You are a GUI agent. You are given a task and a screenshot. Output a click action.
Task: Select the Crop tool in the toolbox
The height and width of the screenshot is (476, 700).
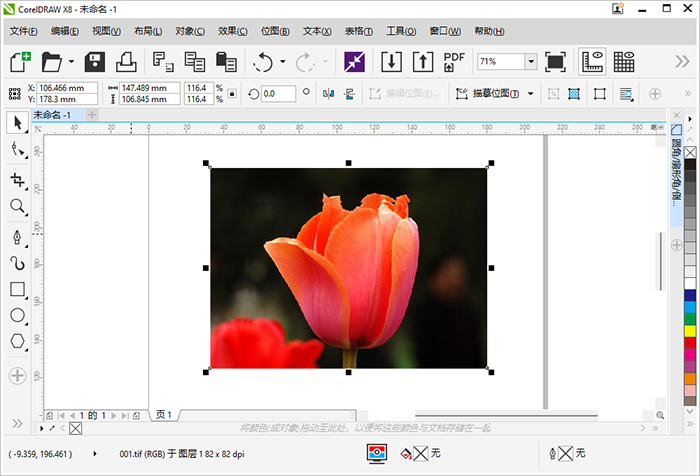[x=17, y=180]
